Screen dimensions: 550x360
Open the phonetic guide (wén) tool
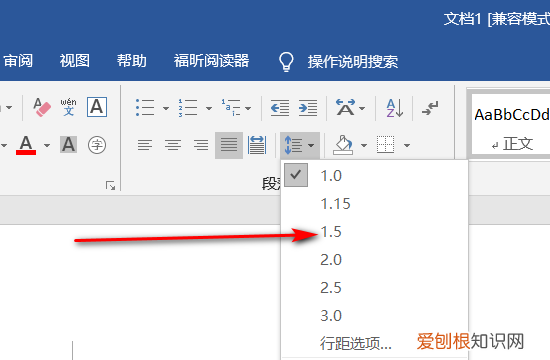click(68, 107)
